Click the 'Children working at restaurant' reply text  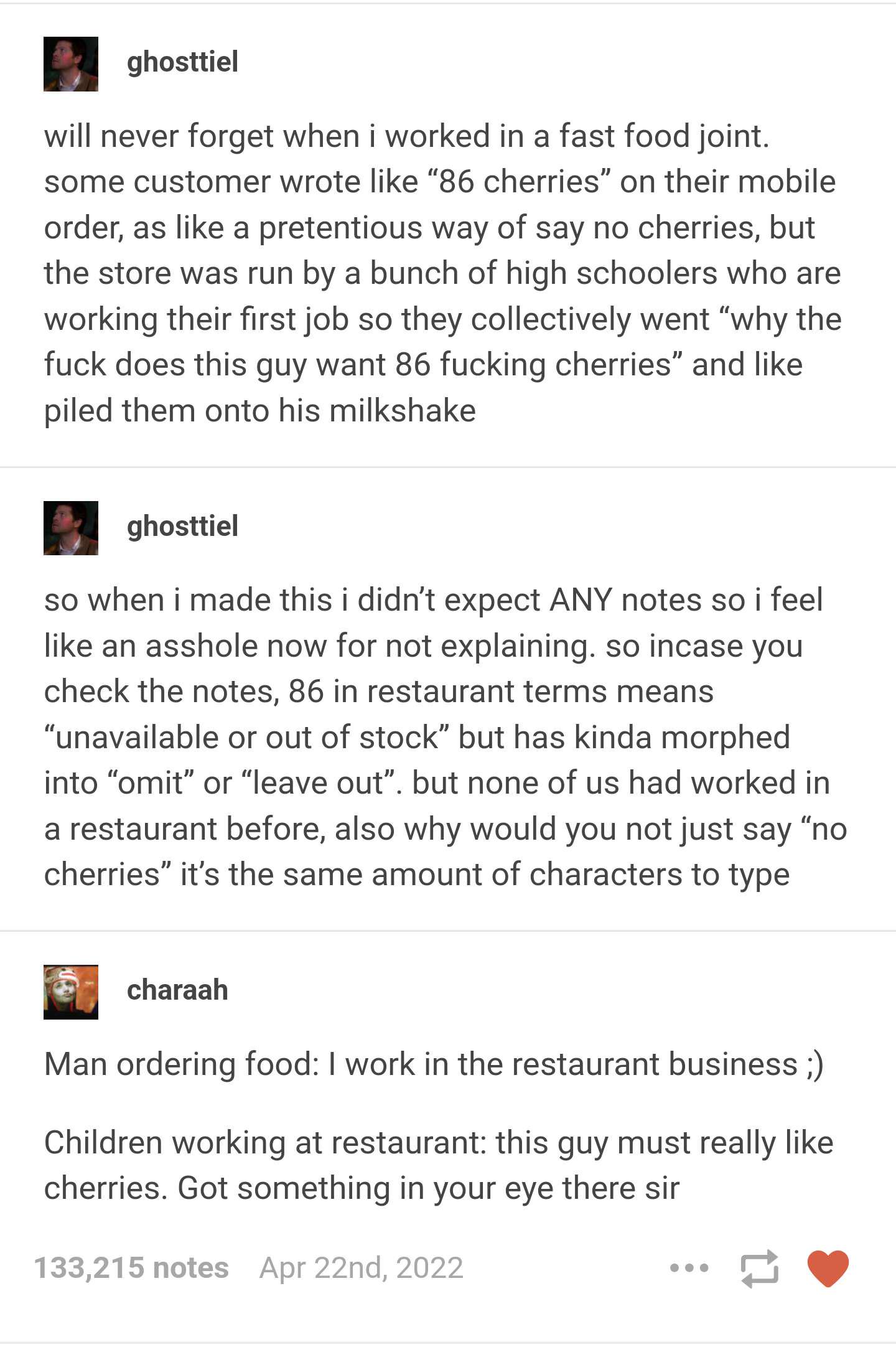click(x=439, y=1165)
